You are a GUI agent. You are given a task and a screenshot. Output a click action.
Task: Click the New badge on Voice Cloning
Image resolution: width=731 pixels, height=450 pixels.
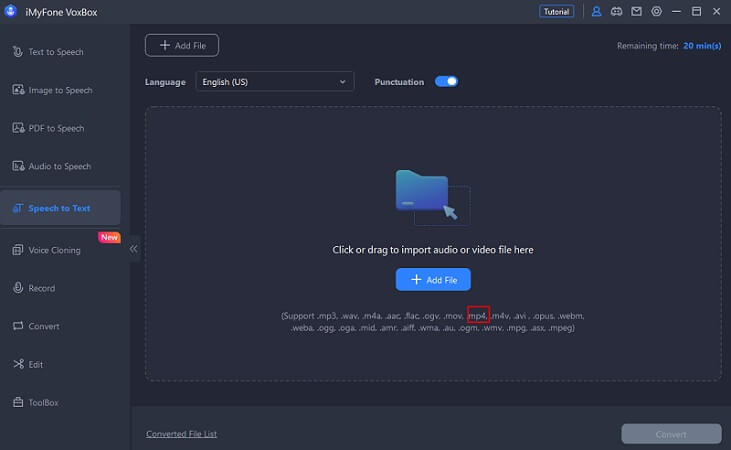point(110,237)
